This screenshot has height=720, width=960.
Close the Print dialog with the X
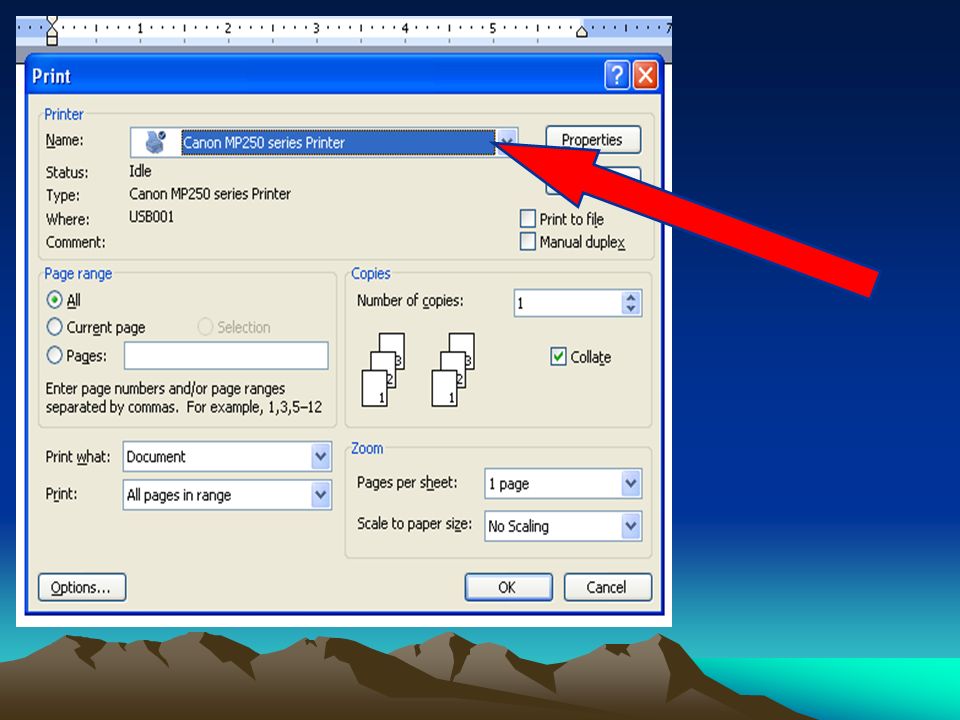(x=645, y=76)
